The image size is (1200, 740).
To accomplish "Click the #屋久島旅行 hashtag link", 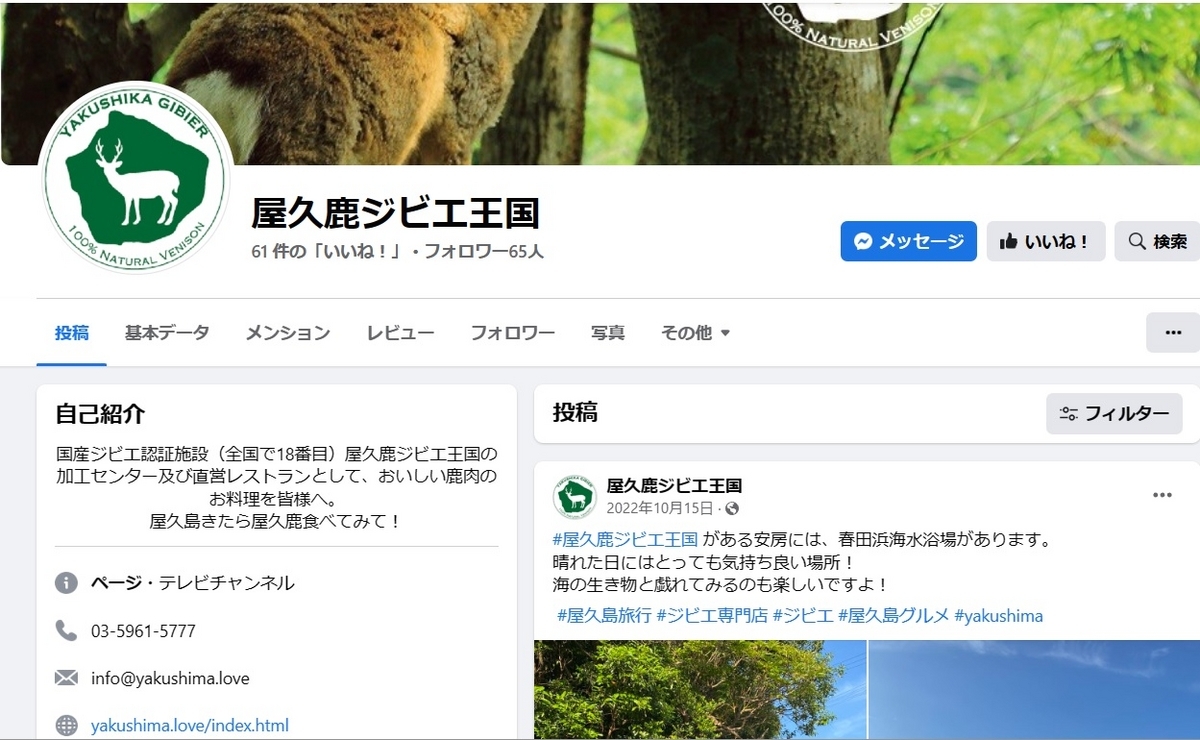I will [604, 616].
